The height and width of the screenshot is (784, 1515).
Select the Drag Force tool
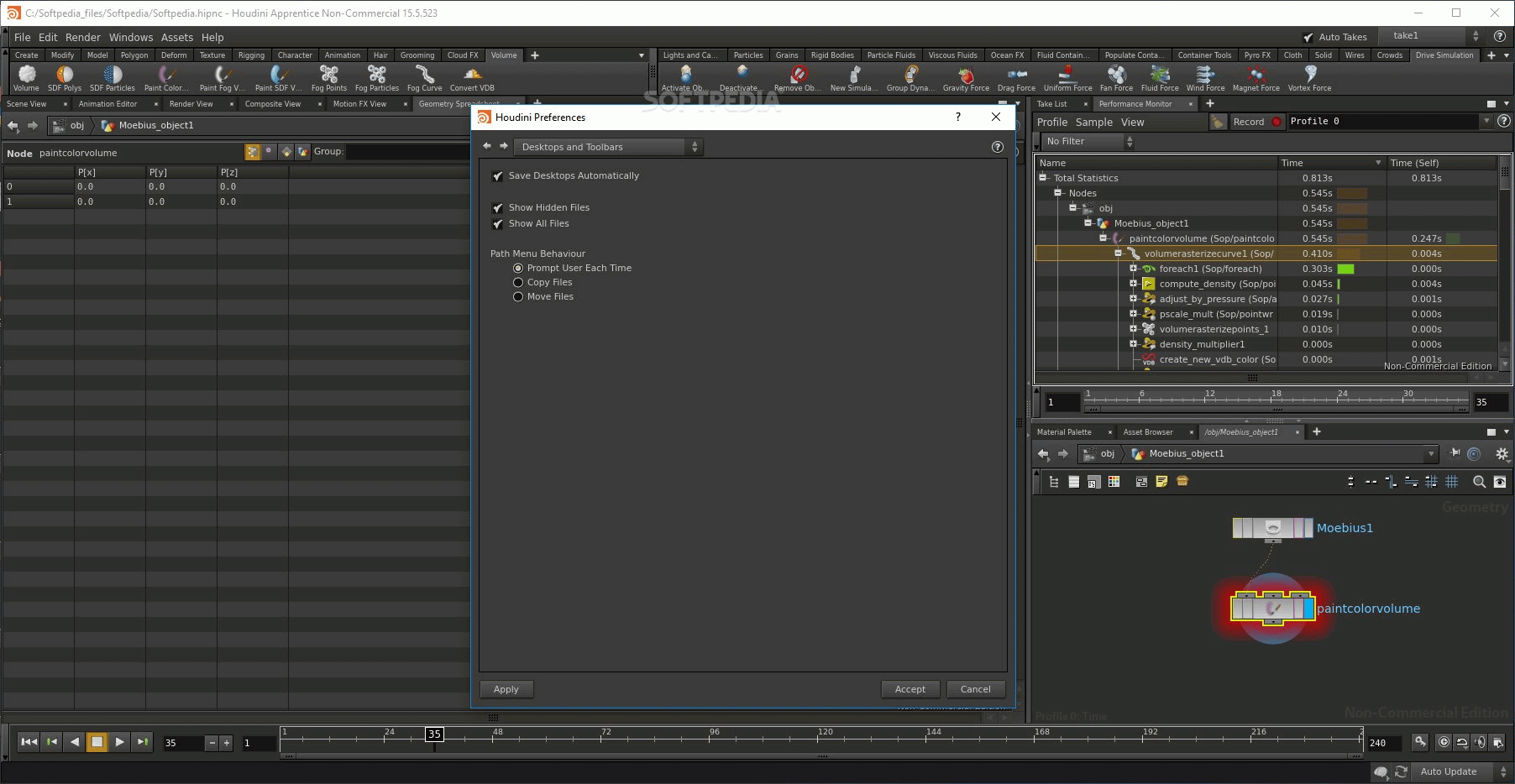click(1016, 78)
